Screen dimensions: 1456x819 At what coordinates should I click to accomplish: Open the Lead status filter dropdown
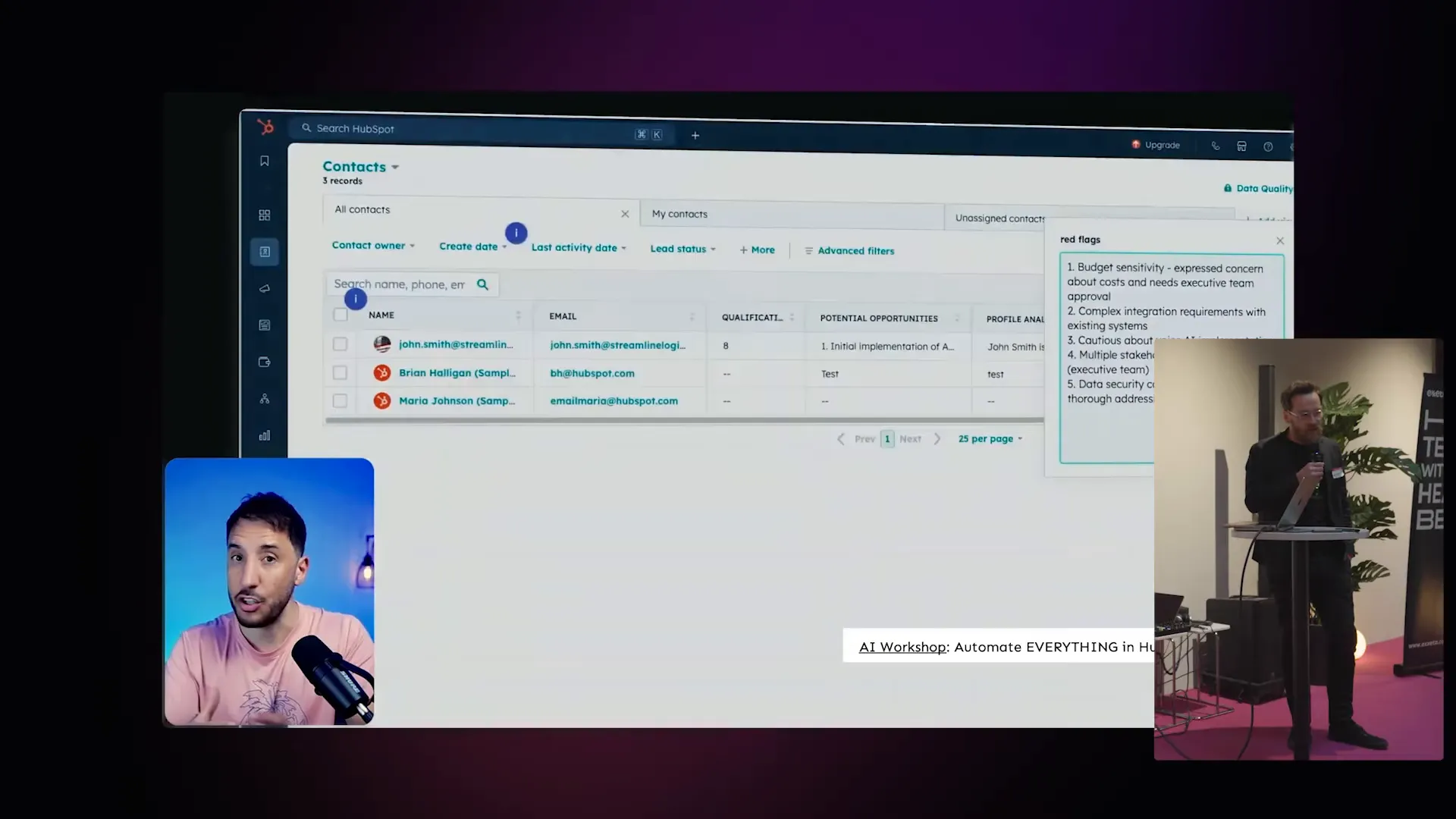click(681, 249)
